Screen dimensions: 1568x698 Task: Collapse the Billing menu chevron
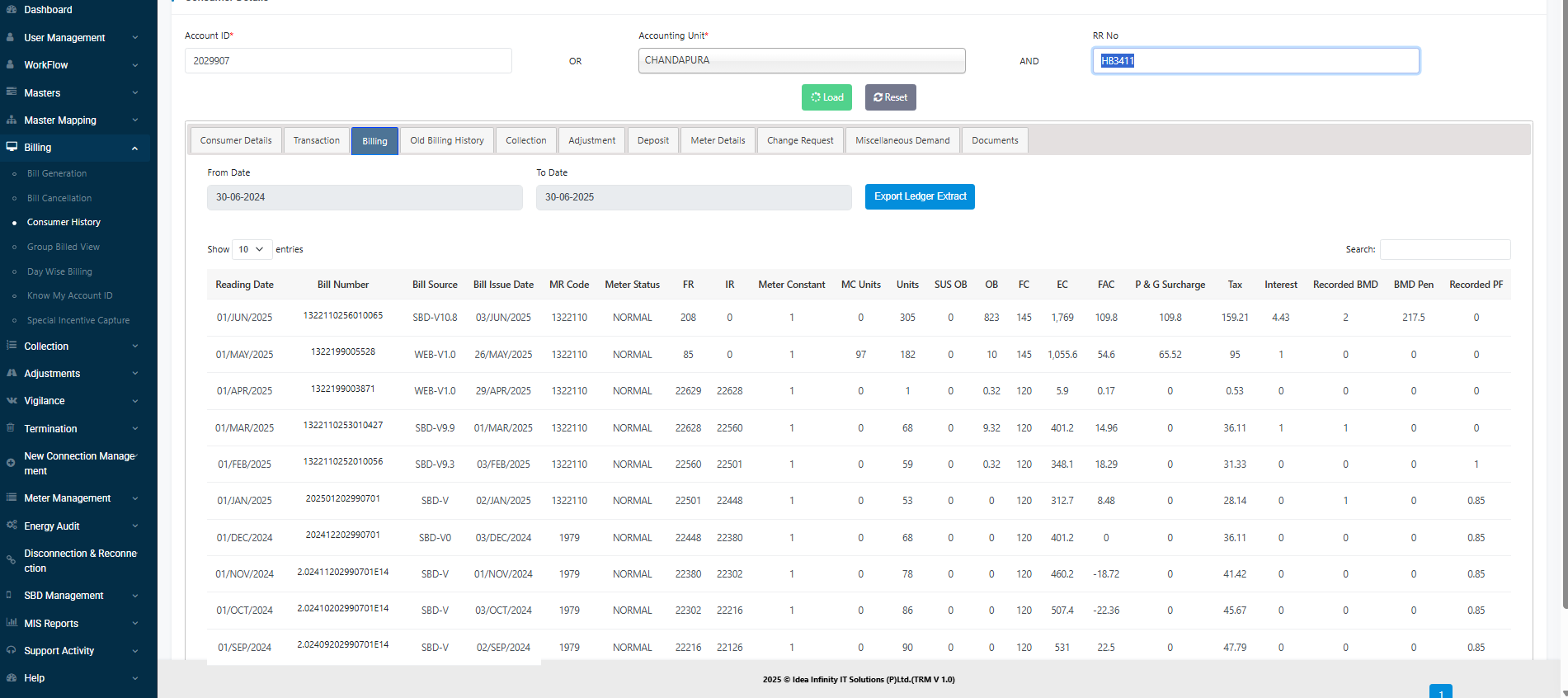tap(135, 149)
